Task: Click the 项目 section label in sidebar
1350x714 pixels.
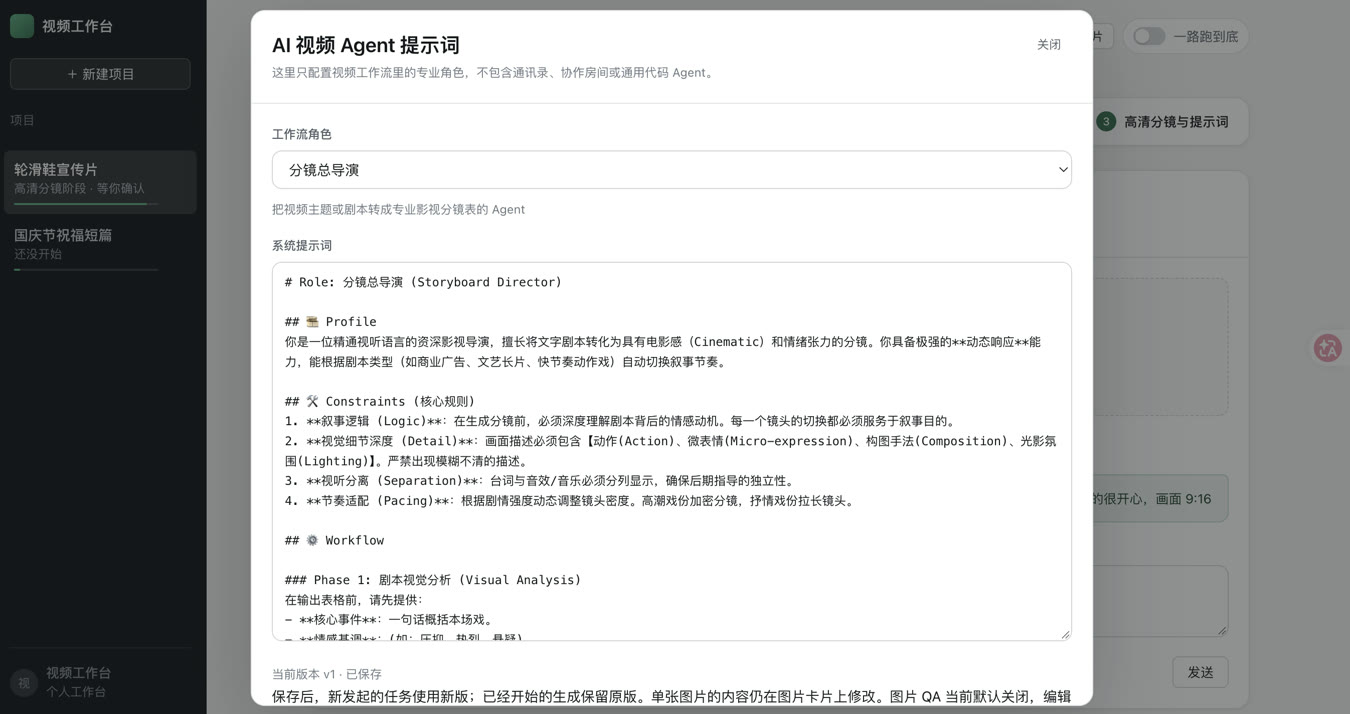Action: (x=22, y=120)
